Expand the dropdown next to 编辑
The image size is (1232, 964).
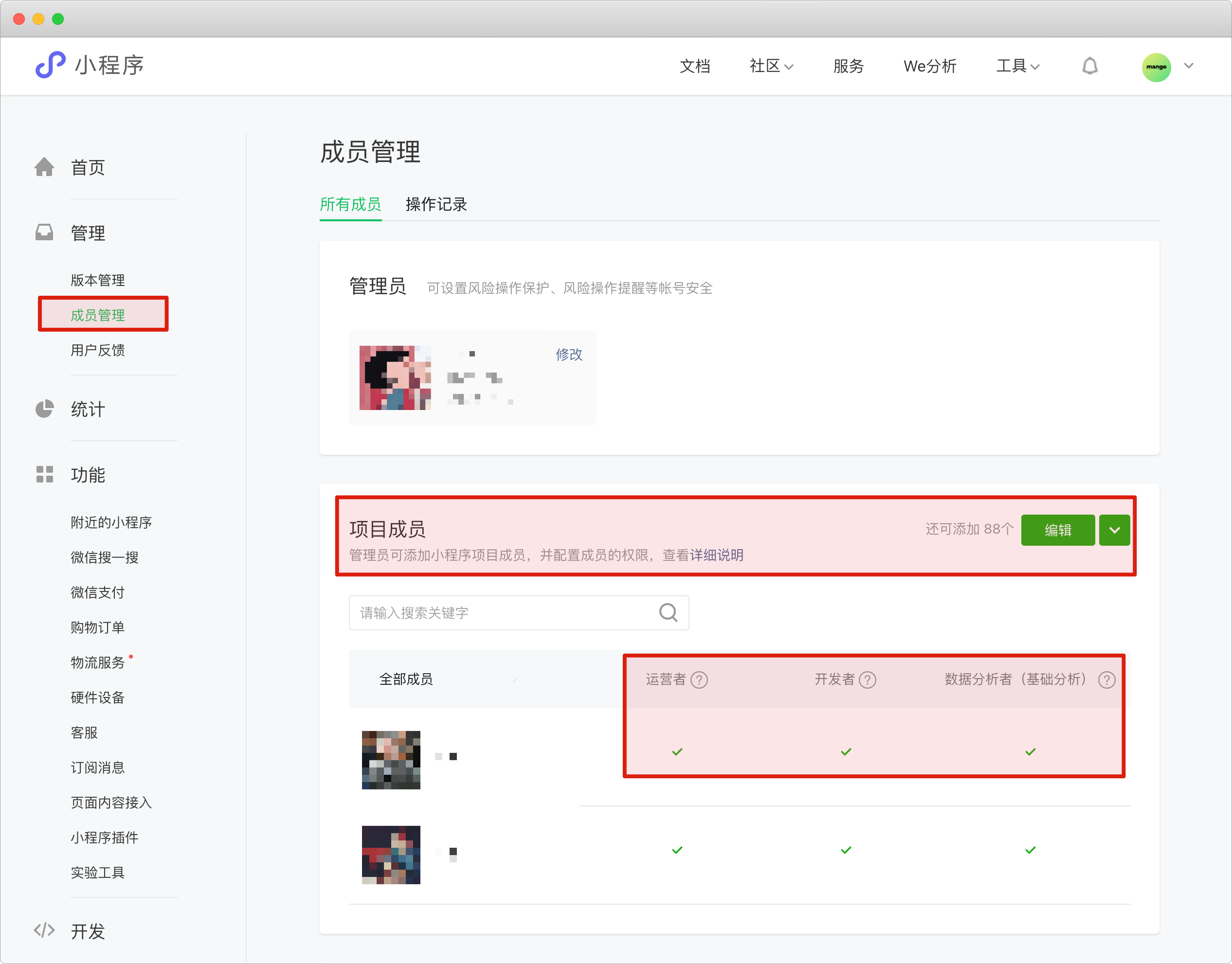coord(1114,529)
